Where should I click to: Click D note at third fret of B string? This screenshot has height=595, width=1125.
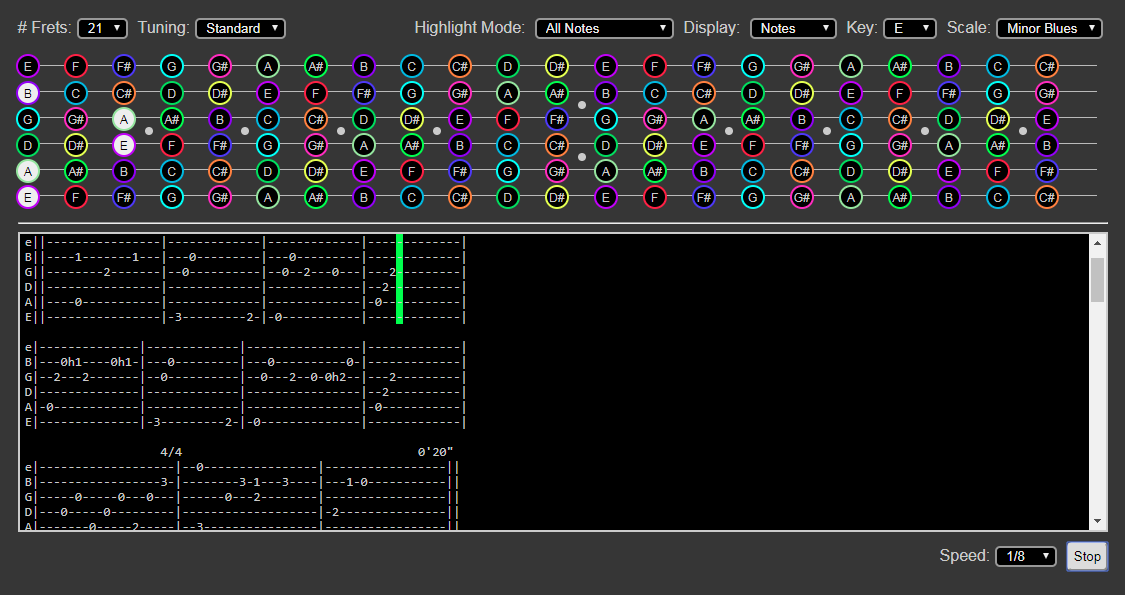point(171,93)
